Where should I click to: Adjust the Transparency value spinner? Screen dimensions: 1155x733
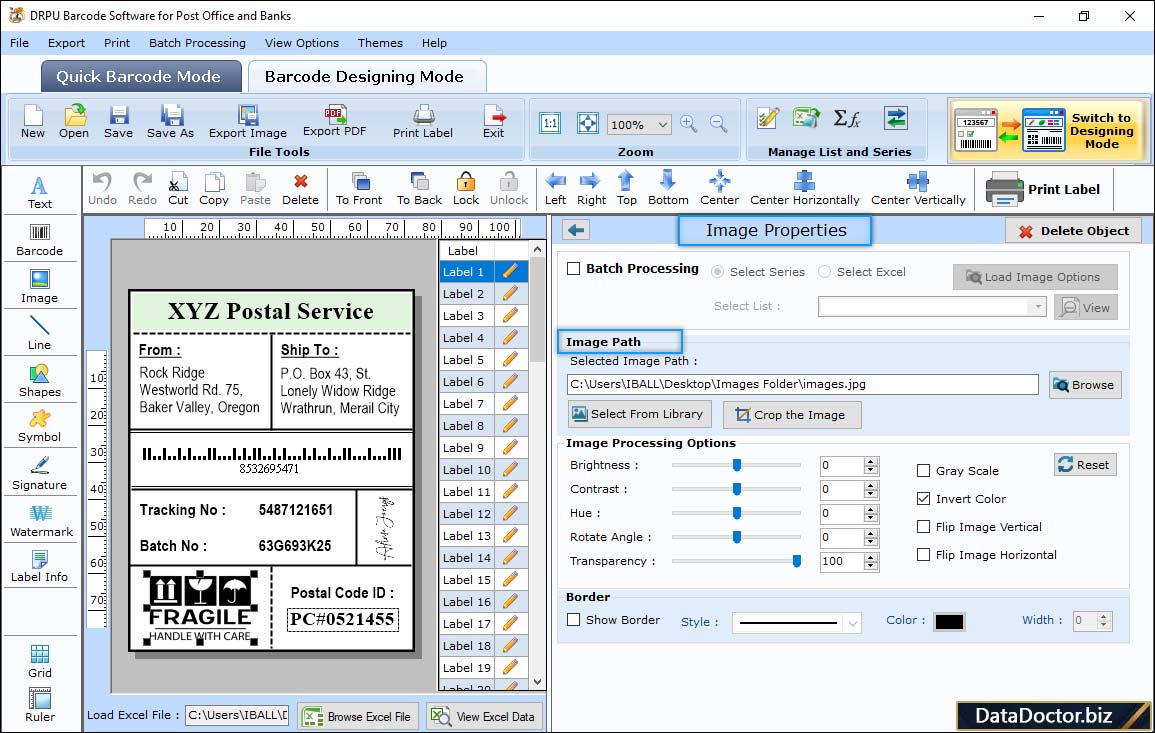click(871, 562)
